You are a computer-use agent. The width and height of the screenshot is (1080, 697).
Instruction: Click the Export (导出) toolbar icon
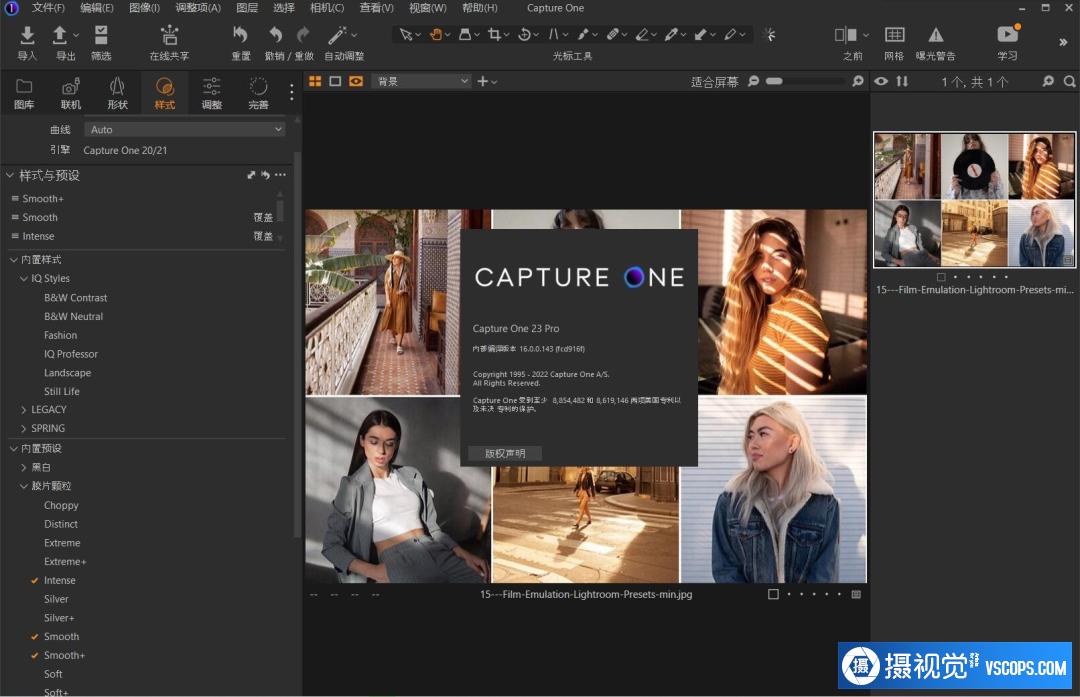pos(60,35)
